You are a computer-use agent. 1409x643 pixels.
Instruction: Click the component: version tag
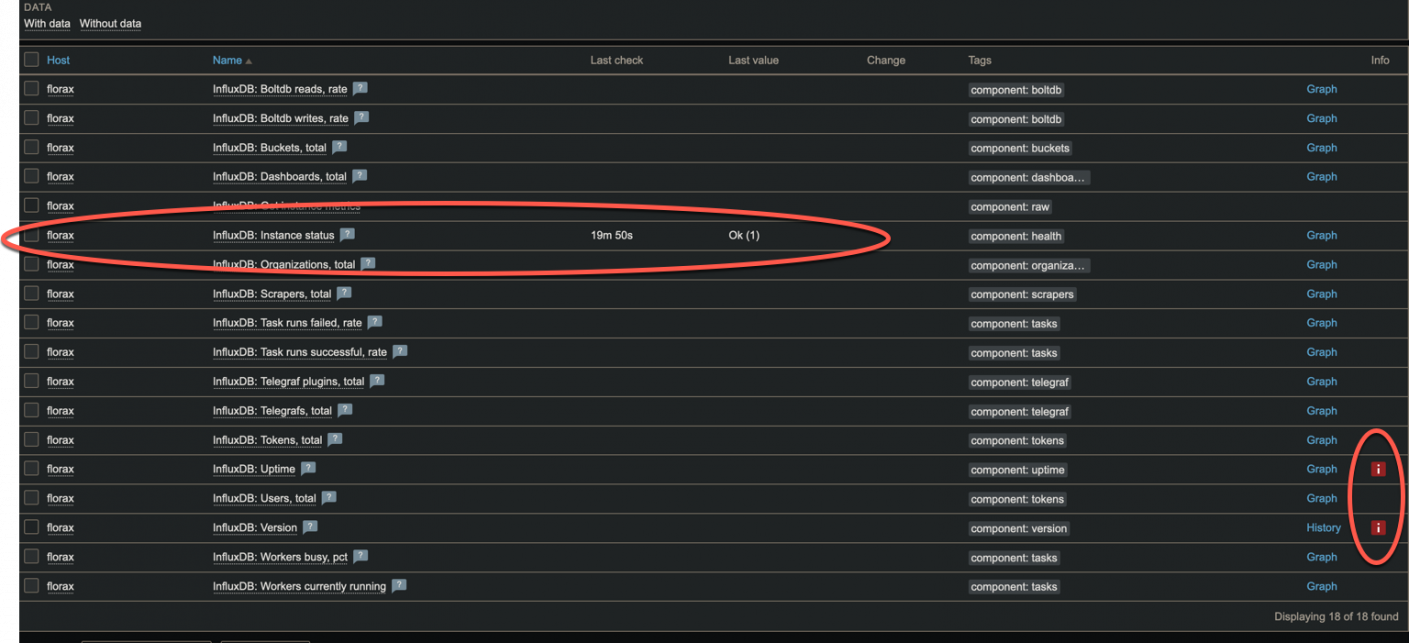click(x=1019, y=528)
